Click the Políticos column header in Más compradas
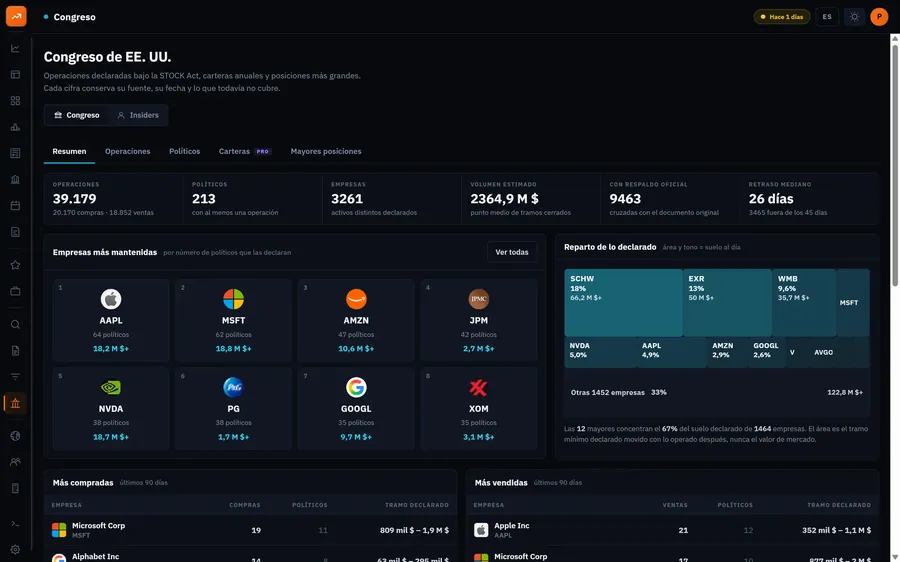Screen dimensions: 900x562 click(310, 505)
